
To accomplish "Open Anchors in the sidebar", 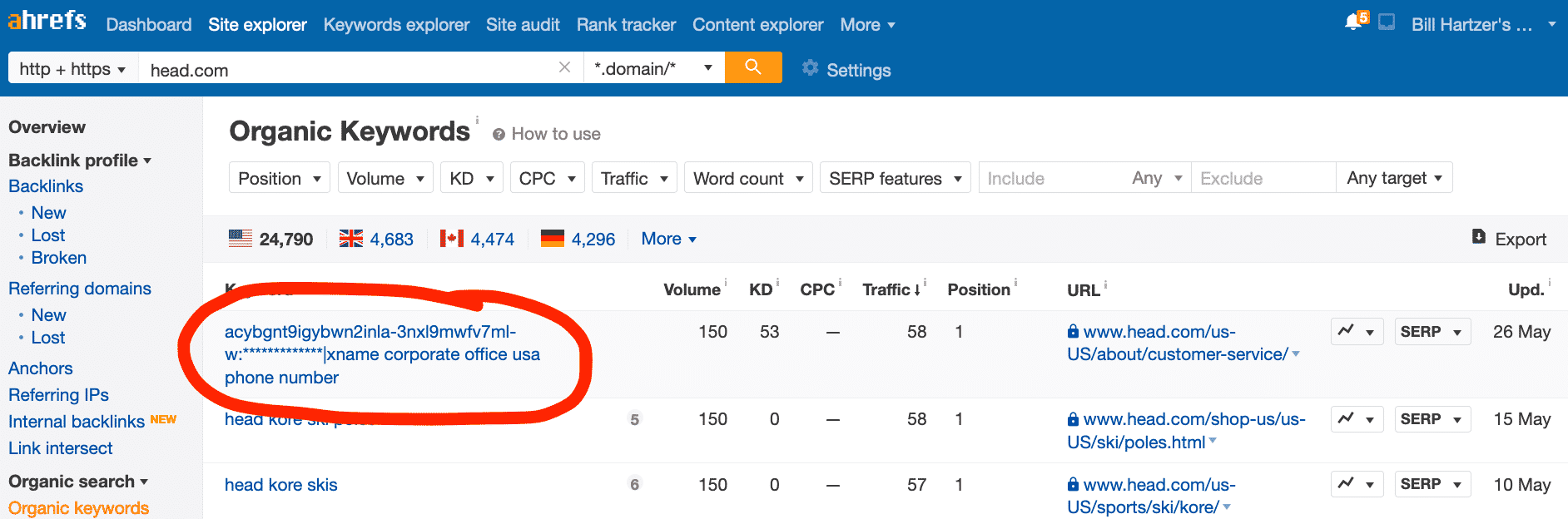I will [x=41, y=368].
